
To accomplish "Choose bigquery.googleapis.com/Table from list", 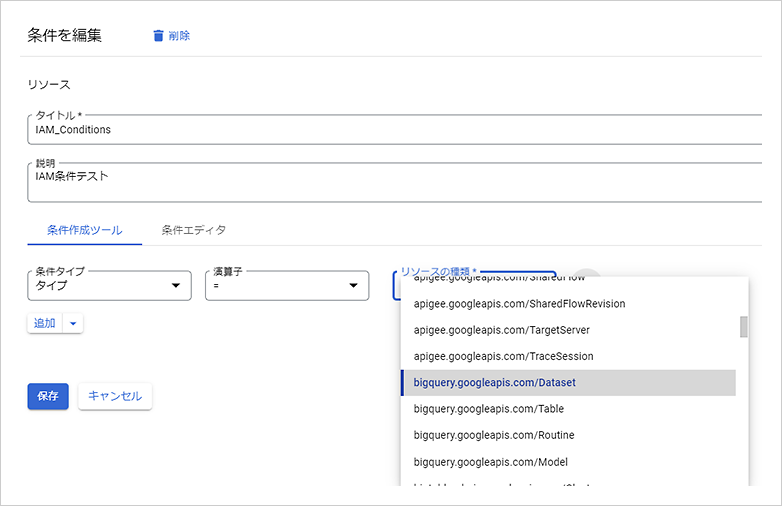I will point(569,409).
